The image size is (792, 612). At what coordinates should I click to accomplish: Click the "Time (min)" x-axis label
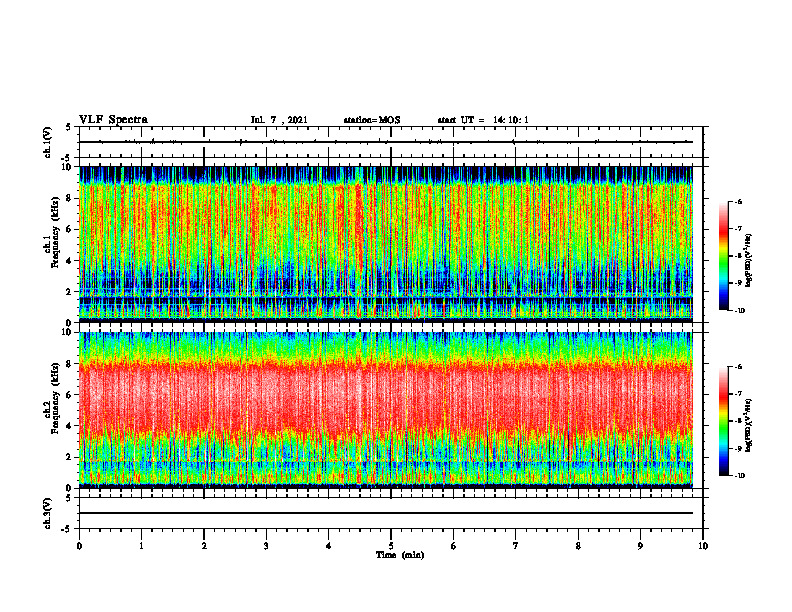click(x=400, y=555)
